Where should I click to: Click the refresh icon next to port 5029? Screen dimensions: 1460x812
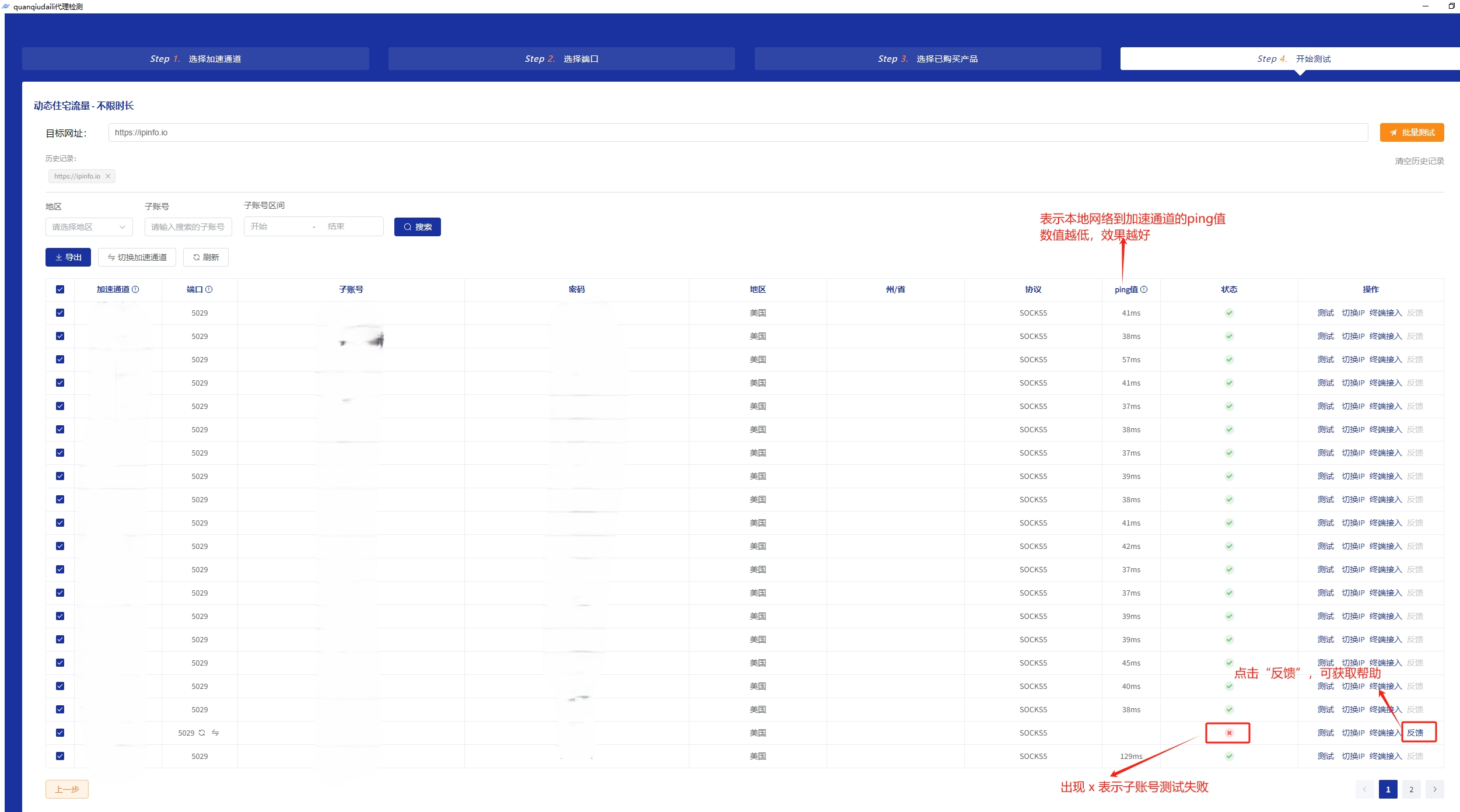coord(202,733)
